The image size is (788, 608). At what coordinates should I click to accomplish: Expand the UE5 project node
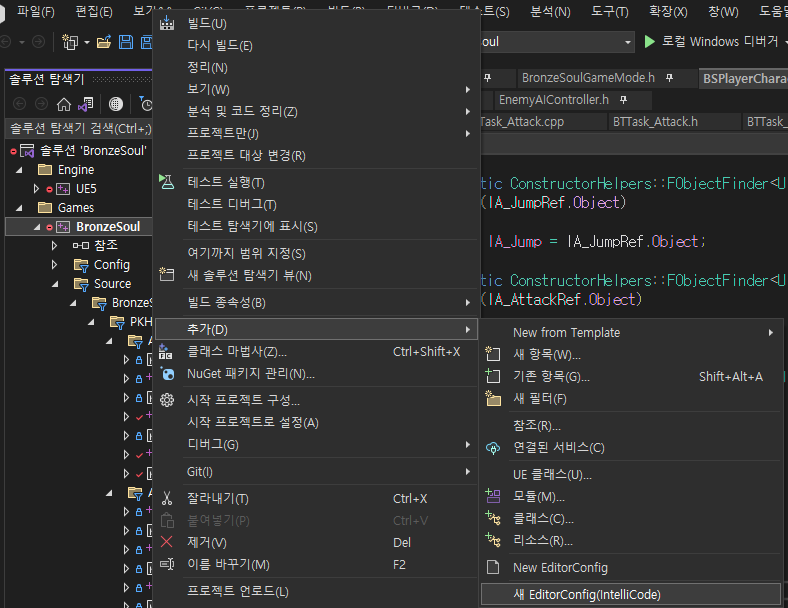click(36, 189)
